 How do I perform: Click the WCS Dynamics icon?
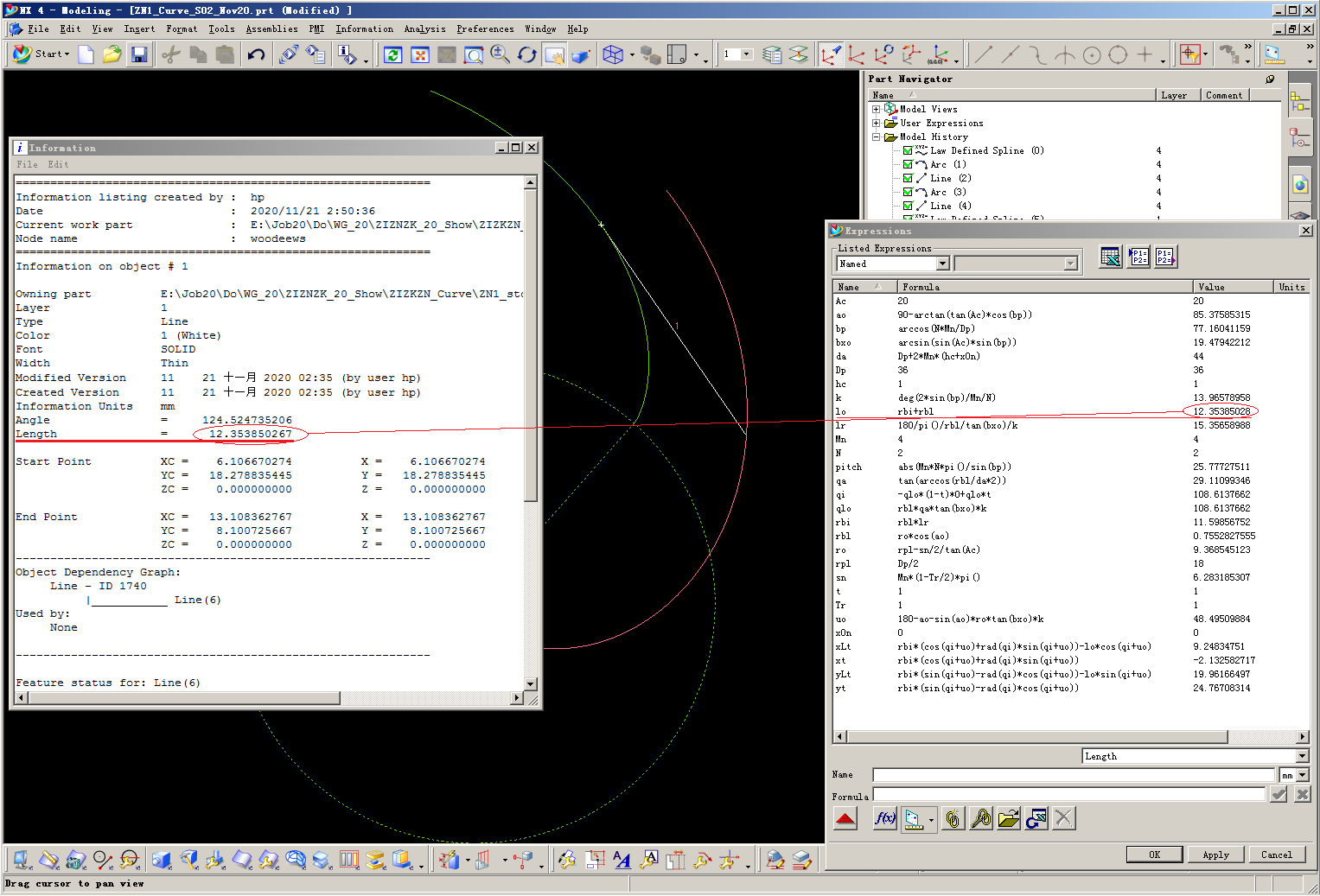pyautogui.click(x=831, y=54)
